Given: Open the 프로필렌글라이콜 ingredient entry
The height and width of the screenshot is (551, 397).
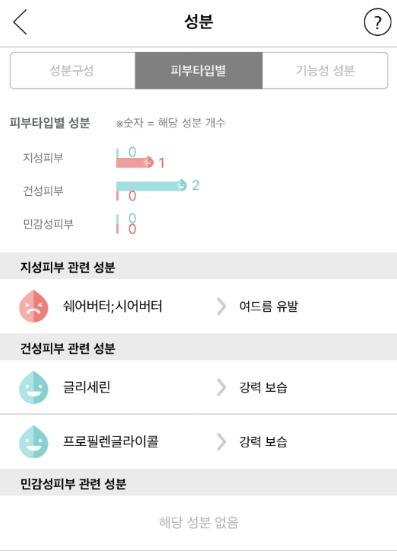Looking at the screenshot, I should pyautogui.click(x=111, y=442).
